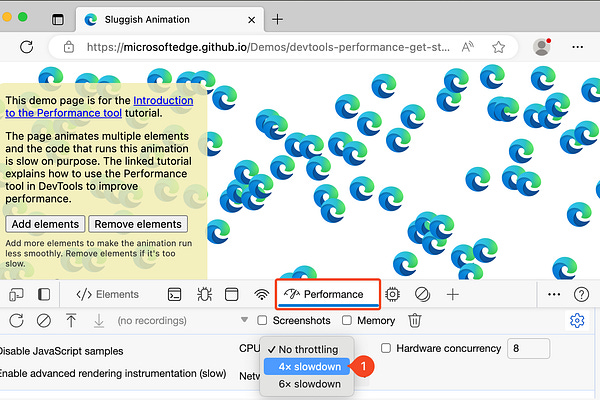
Task: Save the profile with the download arrow
Action: click(99, 321)
